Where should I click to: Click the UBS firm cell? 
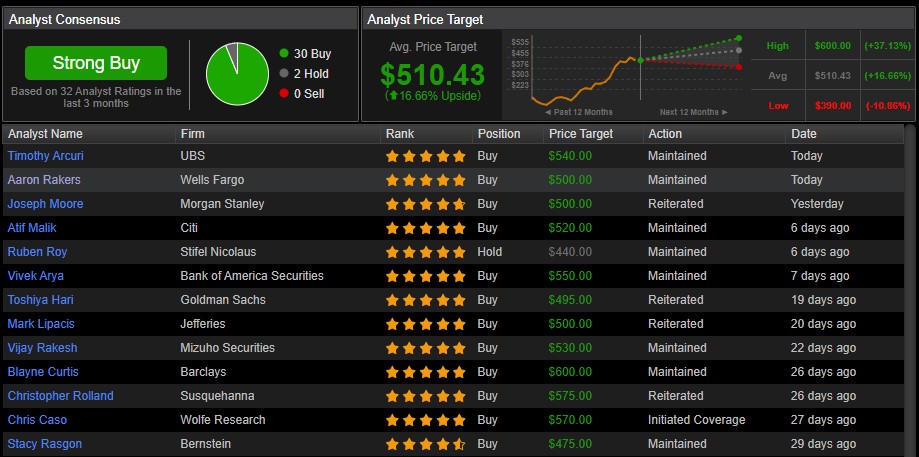[193, 156]
